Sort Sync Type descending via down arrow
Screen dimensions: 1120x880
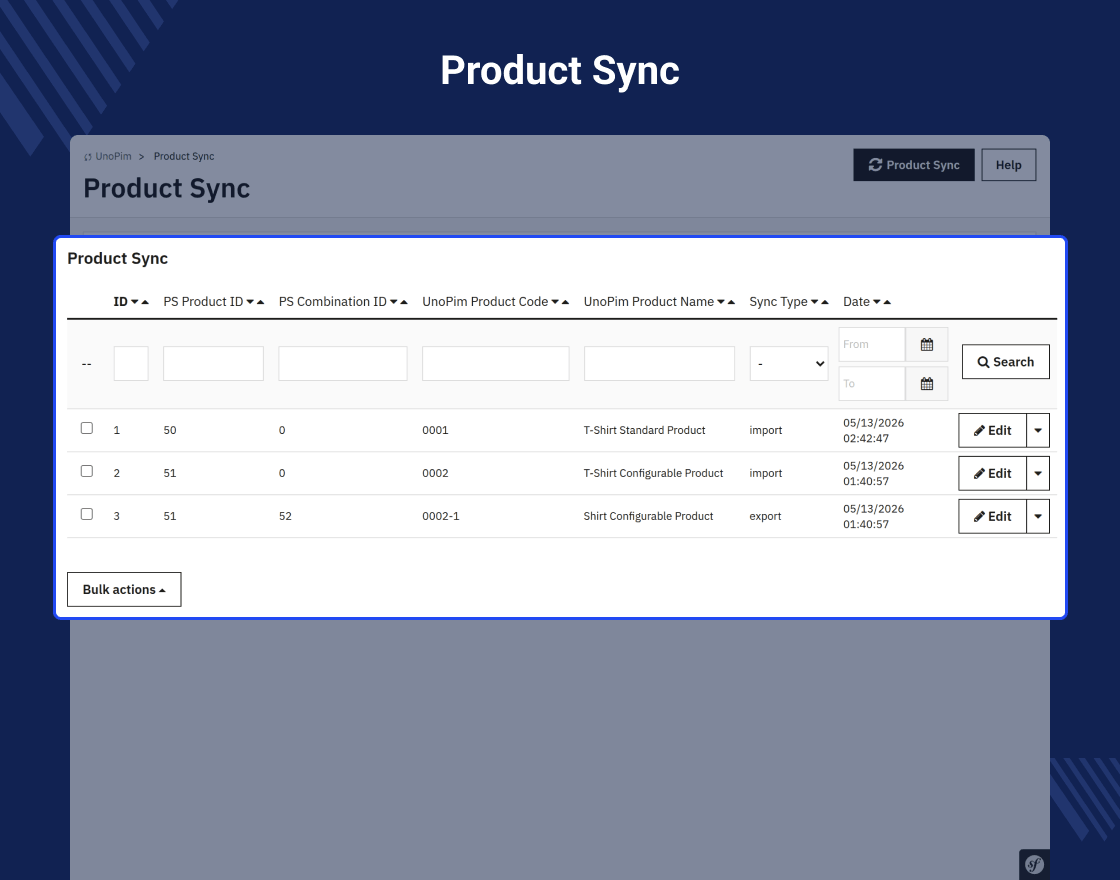tap(814, 302)
